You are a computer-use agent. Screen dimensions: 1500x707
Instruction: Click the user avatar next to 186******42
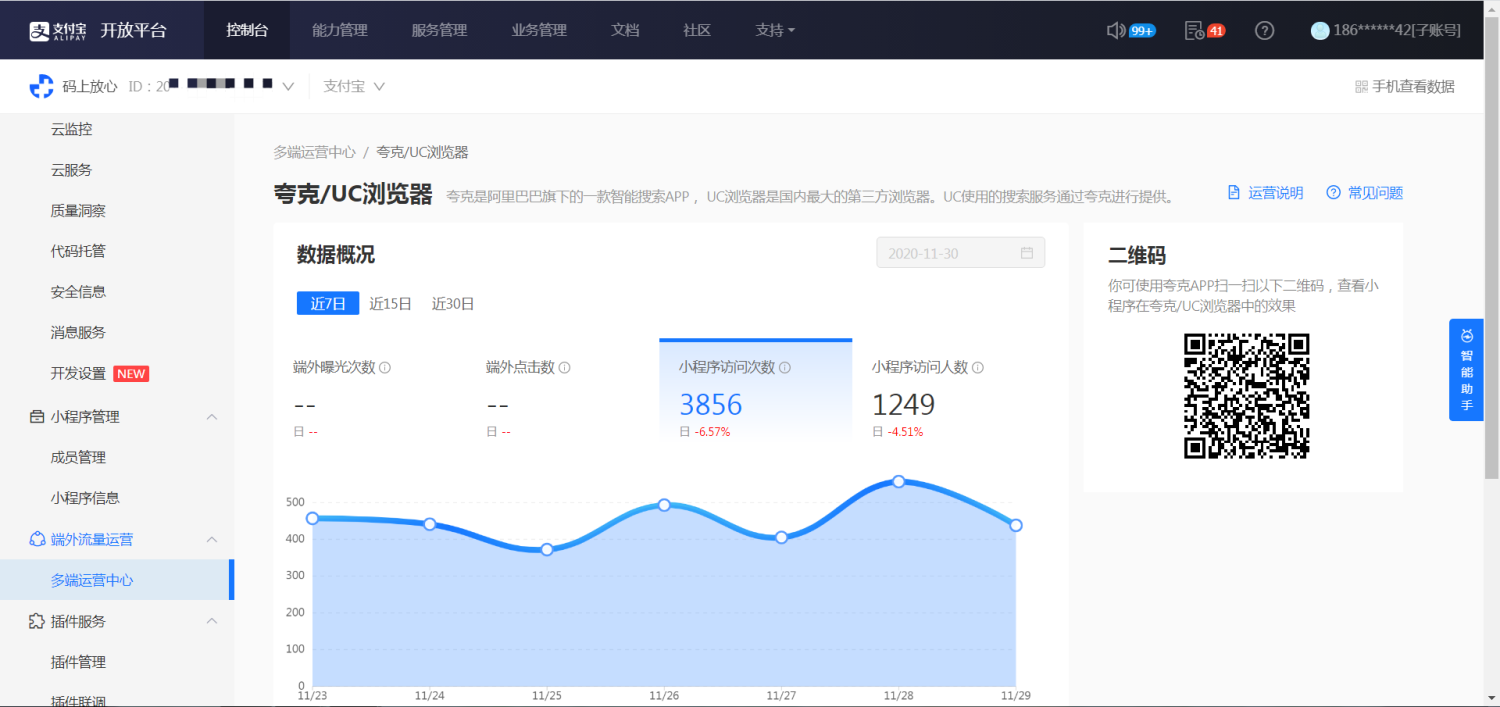pyautogui.click(x=1320, y=30)
